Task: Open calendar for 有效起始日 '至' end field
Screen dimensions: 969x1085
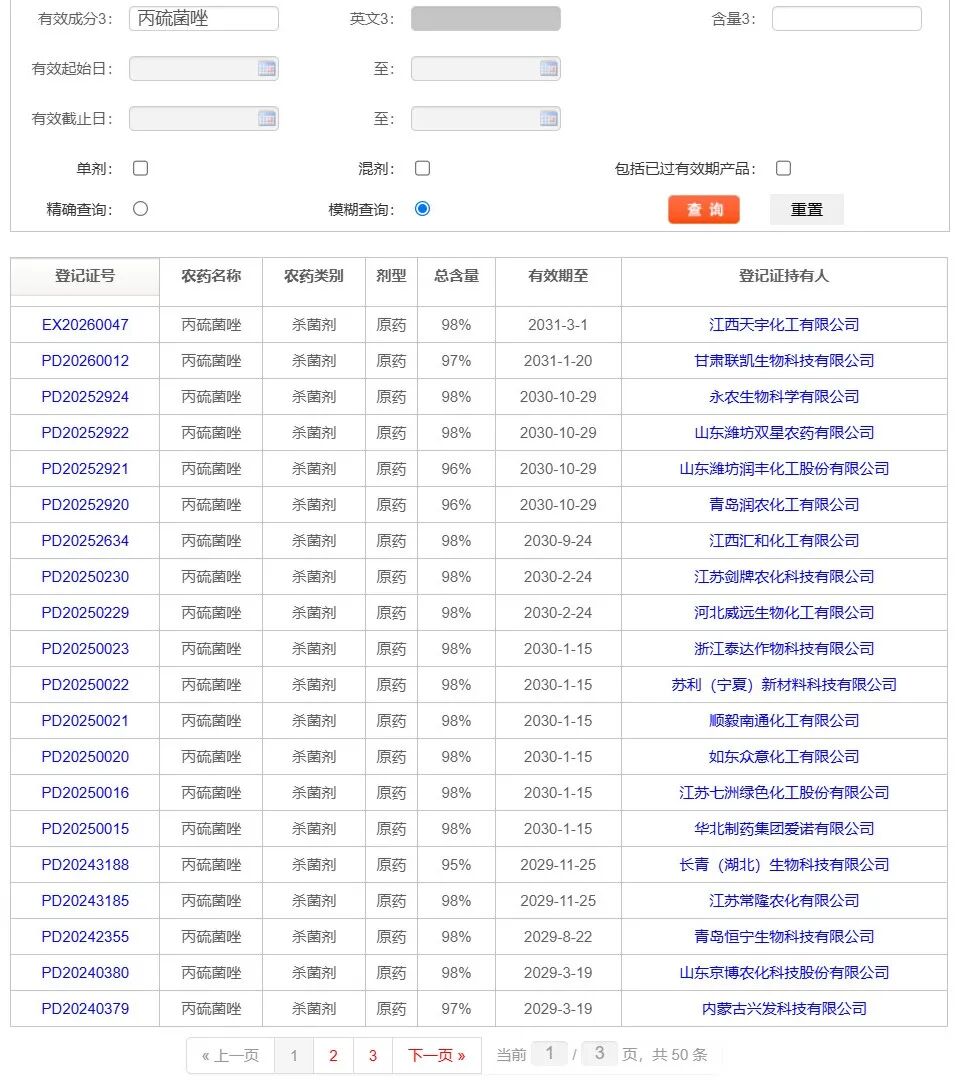Action: [549, 69]
